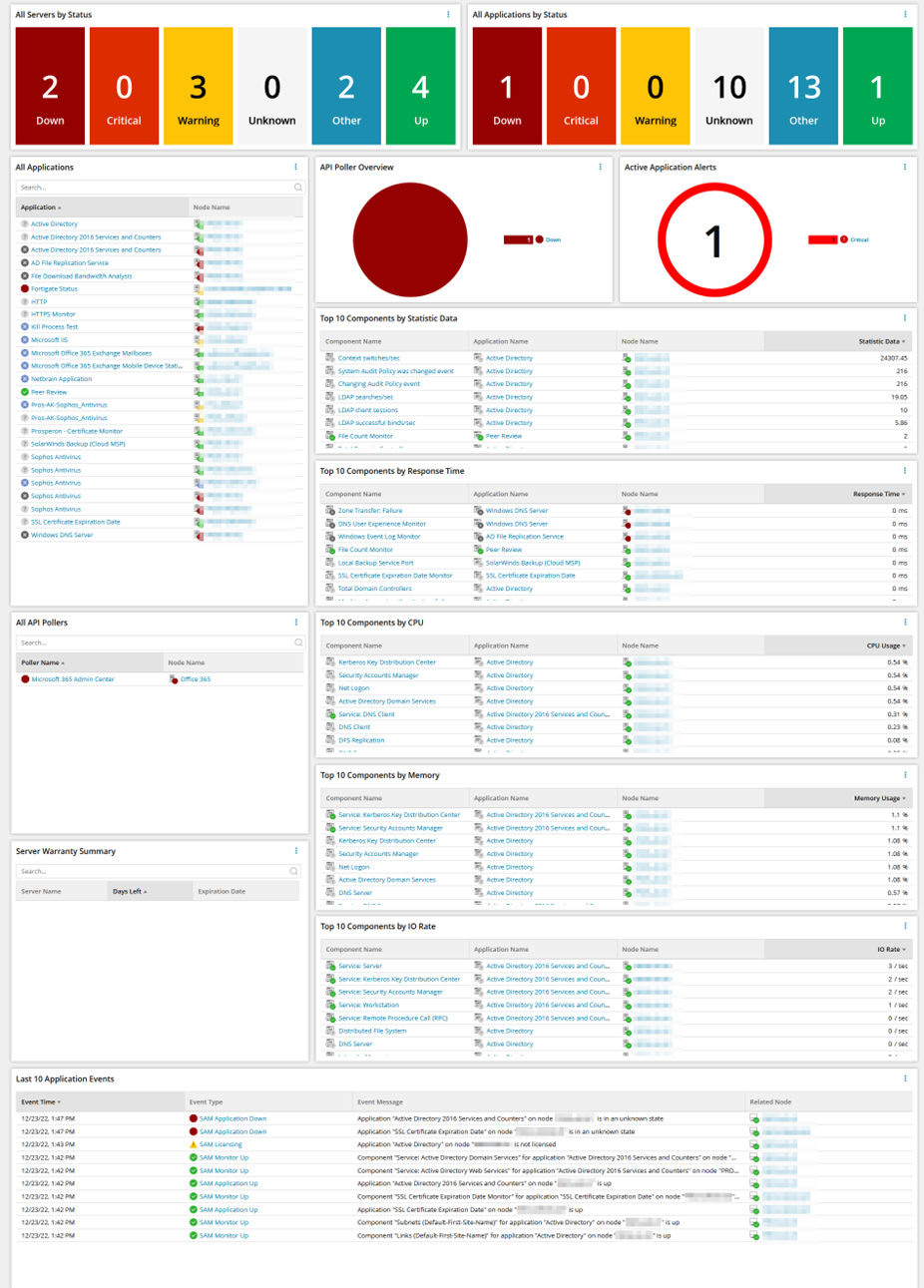This screenshot has width=924, height=1288.
Task: Open Top 10 Components by Response Time menu
Action: point(905,471)
